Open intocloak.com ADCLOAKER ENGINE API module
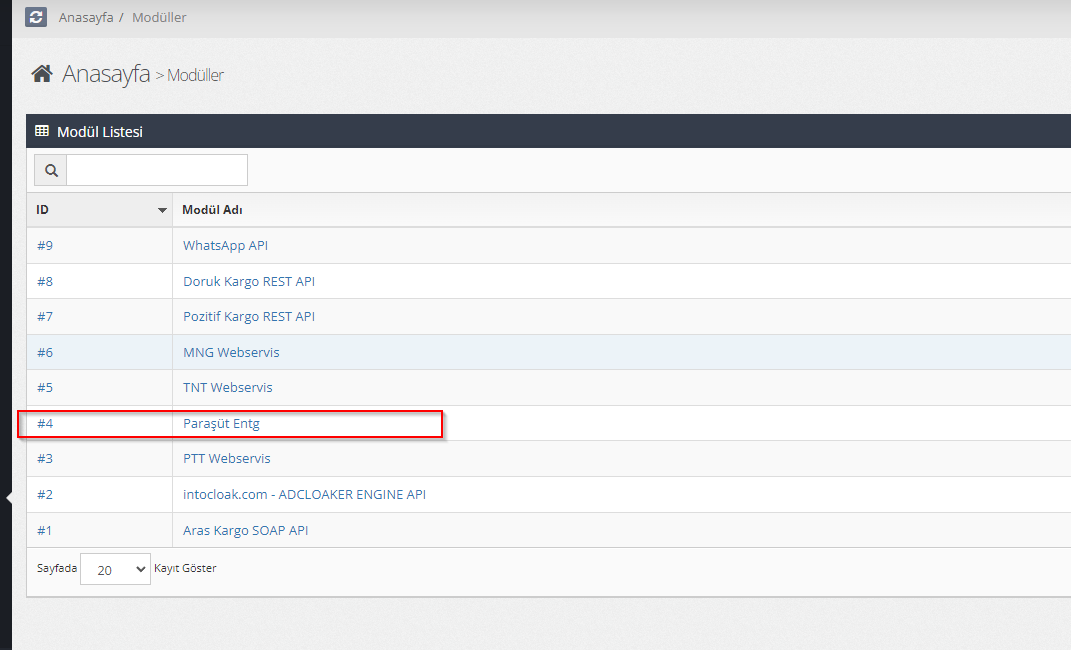The width and height of the screenshot is (1071, 650). 304,494
